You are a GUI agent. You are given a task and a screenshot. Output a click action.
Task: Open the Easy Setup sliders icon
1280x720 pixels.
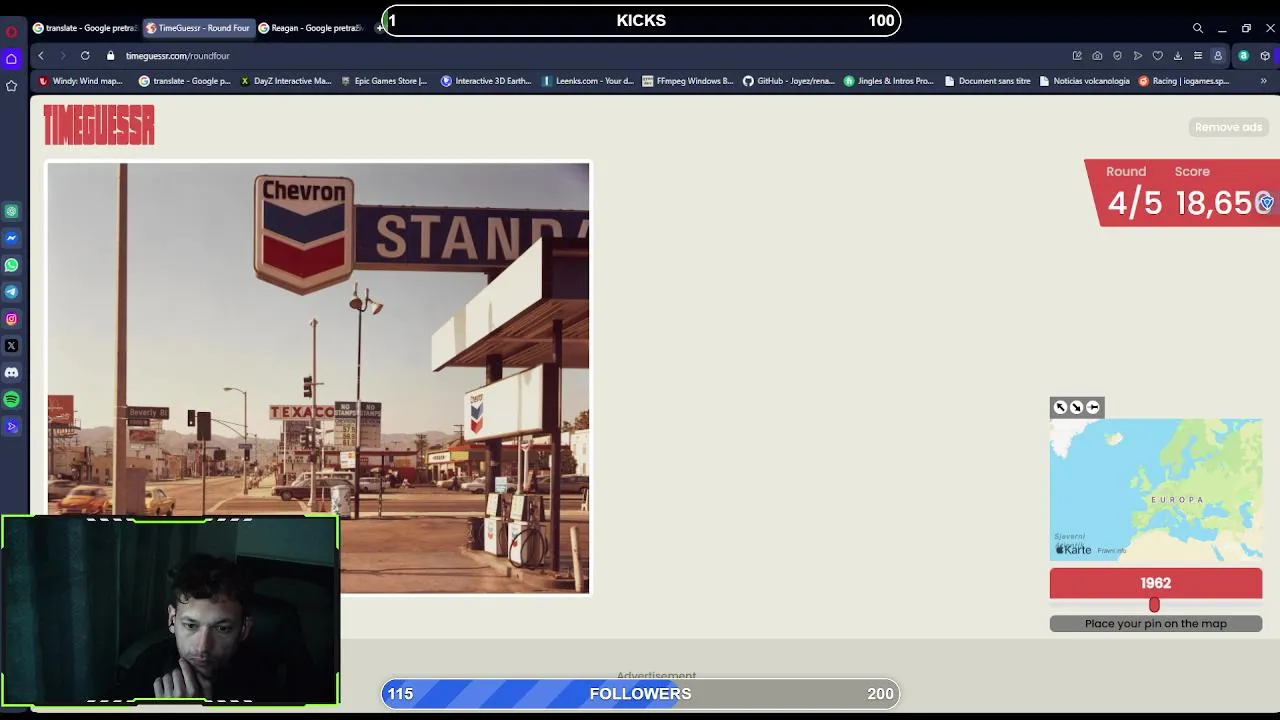(x=1198, y=56)
